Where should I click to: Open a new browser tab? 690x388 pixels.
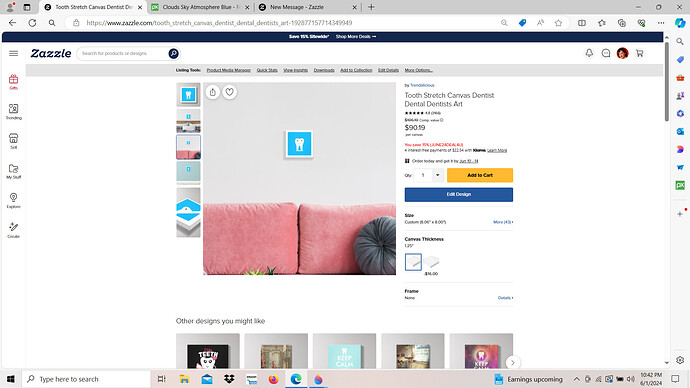pyautogui.click(x=371, y=7)
